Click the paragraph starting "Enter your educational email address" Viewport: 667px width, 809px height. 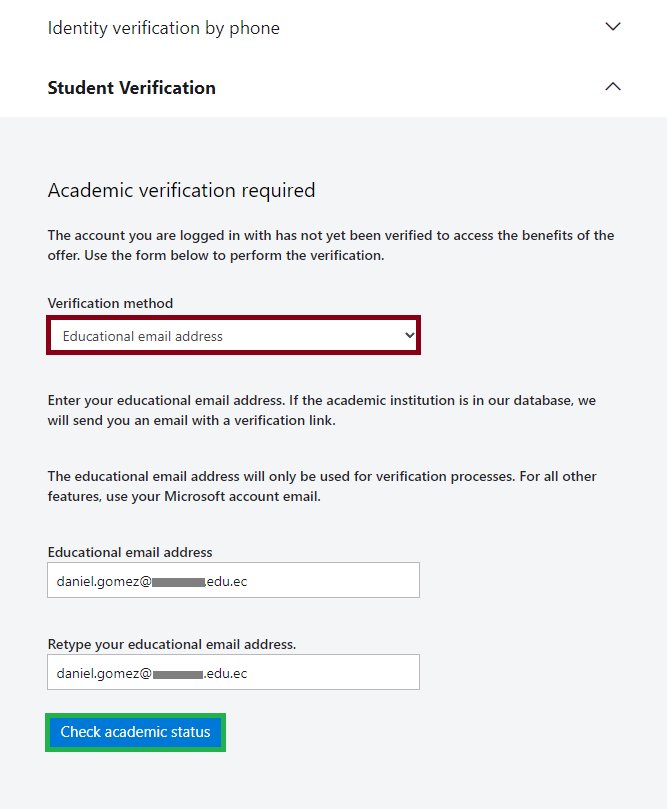tap(321, 410)
